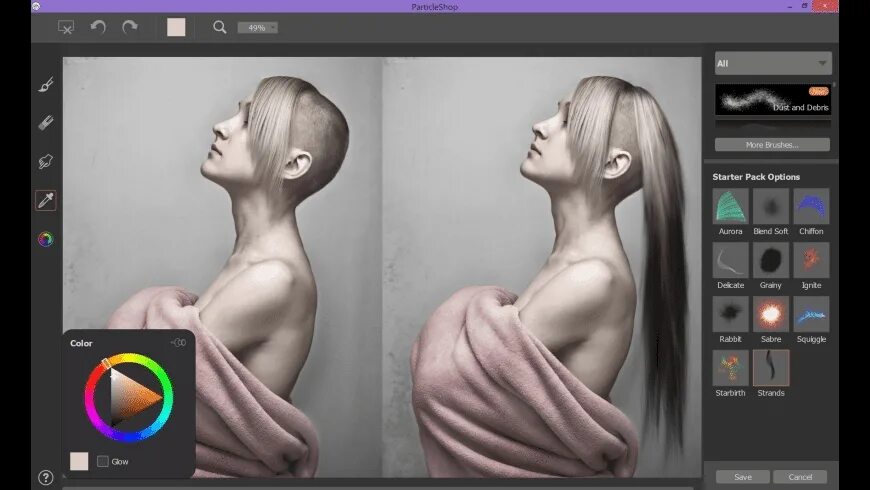
Task: Undo the last stroke
Action: click(x=98, y=27)
